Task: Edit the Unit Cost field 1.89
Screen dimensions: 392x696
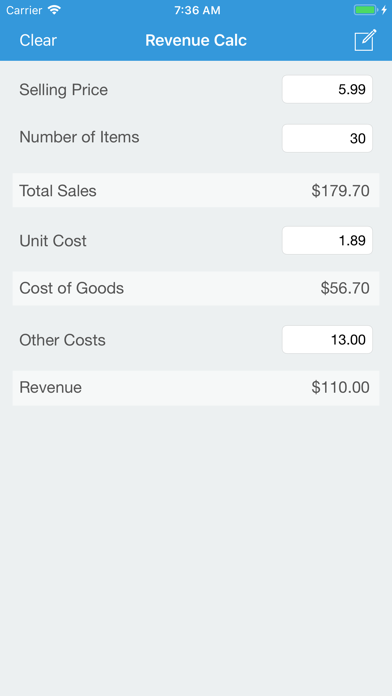Action: (327, 241)
